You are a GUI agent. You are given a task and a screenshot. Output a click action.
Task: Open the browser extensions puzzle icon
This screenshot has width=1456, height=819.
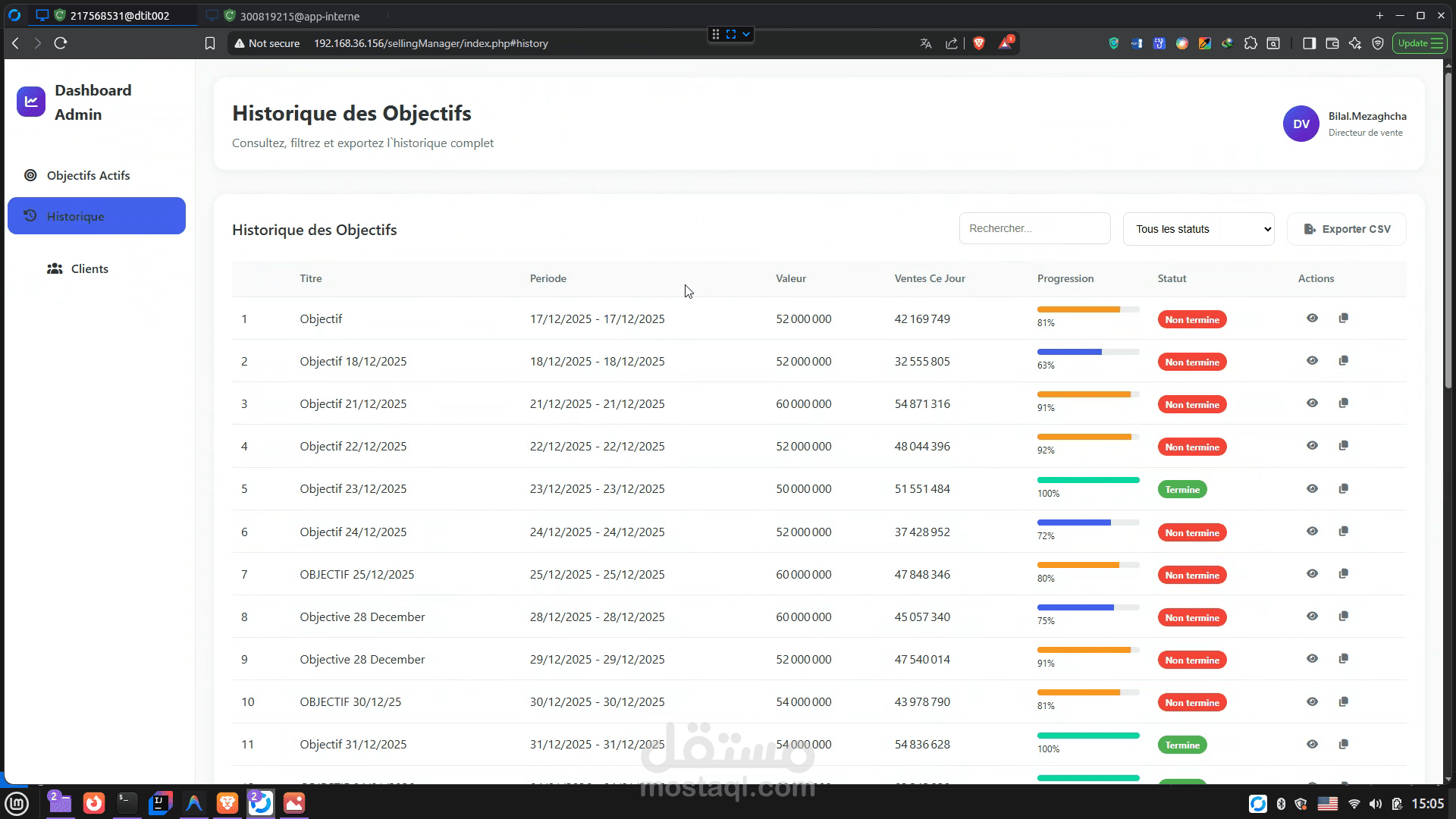pos(1250,43)
